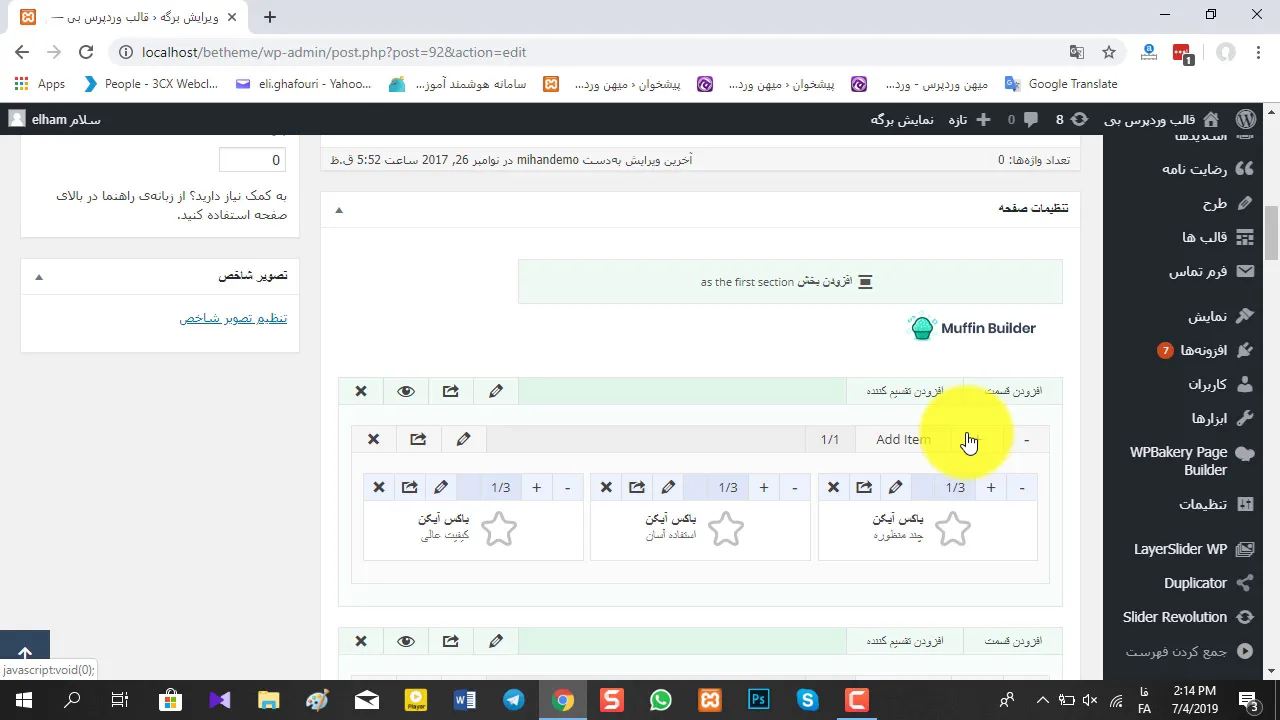Click نمایش برگه in the admin bar
The width and height of the screenshot is (1280, 720).
[902, 119]
